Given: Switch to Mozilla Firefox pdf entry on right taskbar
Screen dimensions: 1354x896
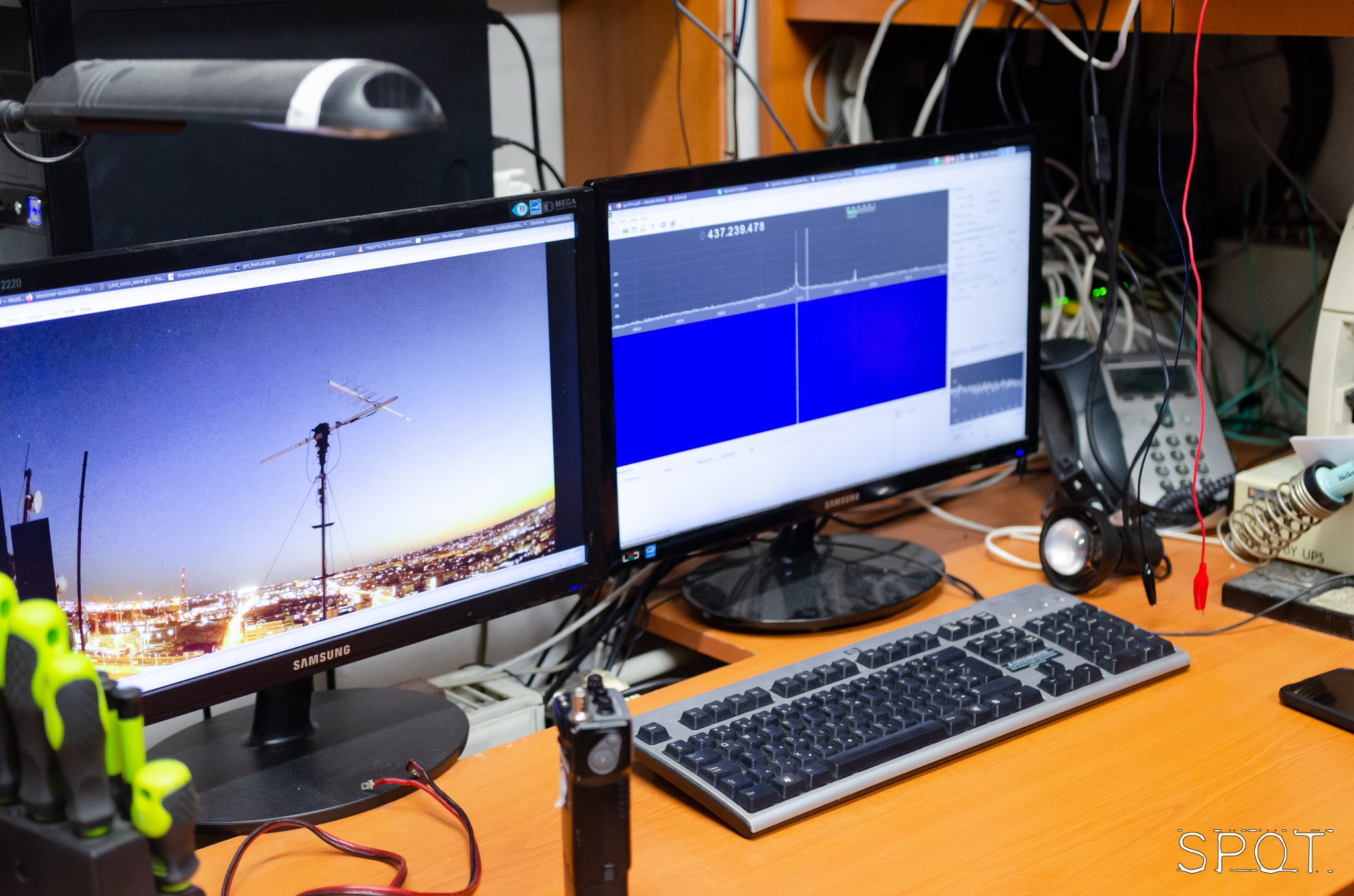Looking at the screenshot, I should pos(641,204).
